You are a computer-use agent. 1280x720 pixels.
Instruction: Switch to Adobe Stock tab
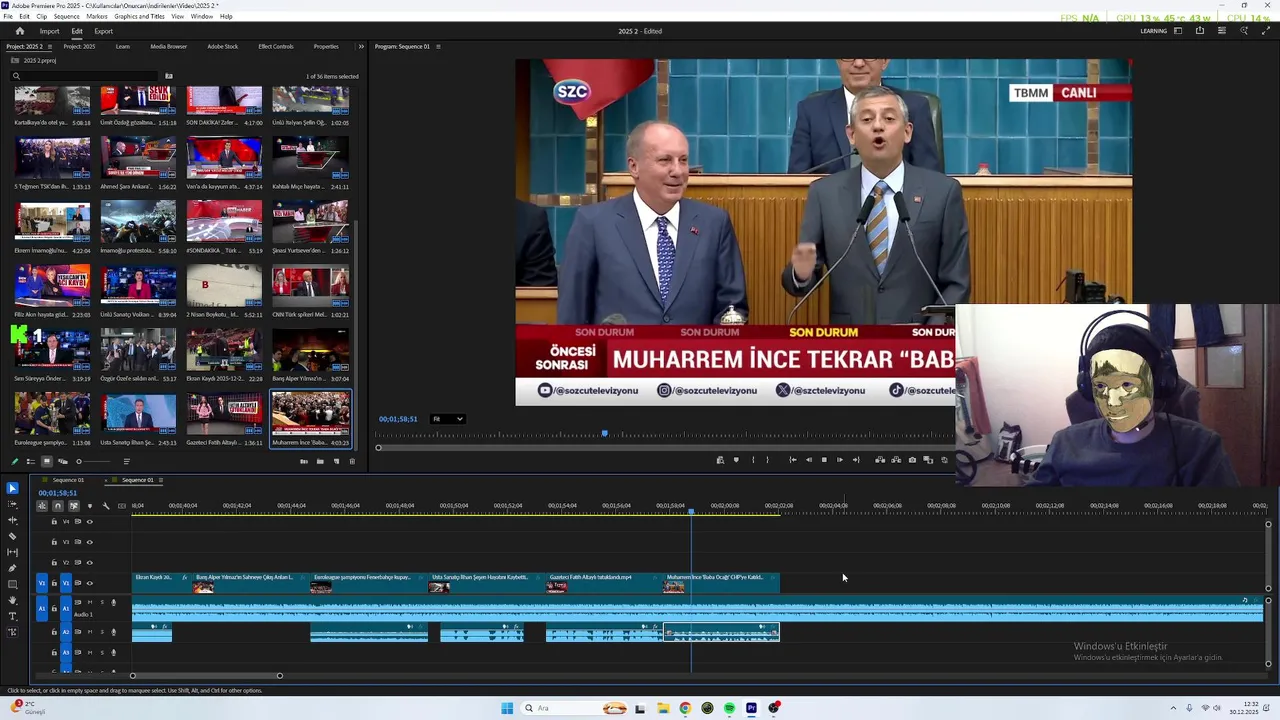(222, 46)
